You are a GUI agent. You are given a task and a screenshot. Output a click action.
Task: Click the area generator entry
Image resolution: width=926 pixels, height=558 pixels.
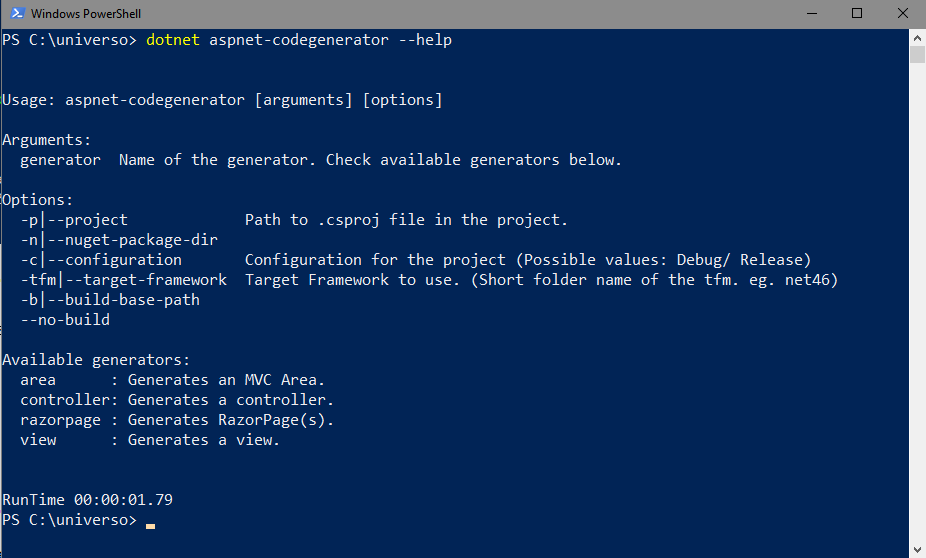click(x=172, y=380)
